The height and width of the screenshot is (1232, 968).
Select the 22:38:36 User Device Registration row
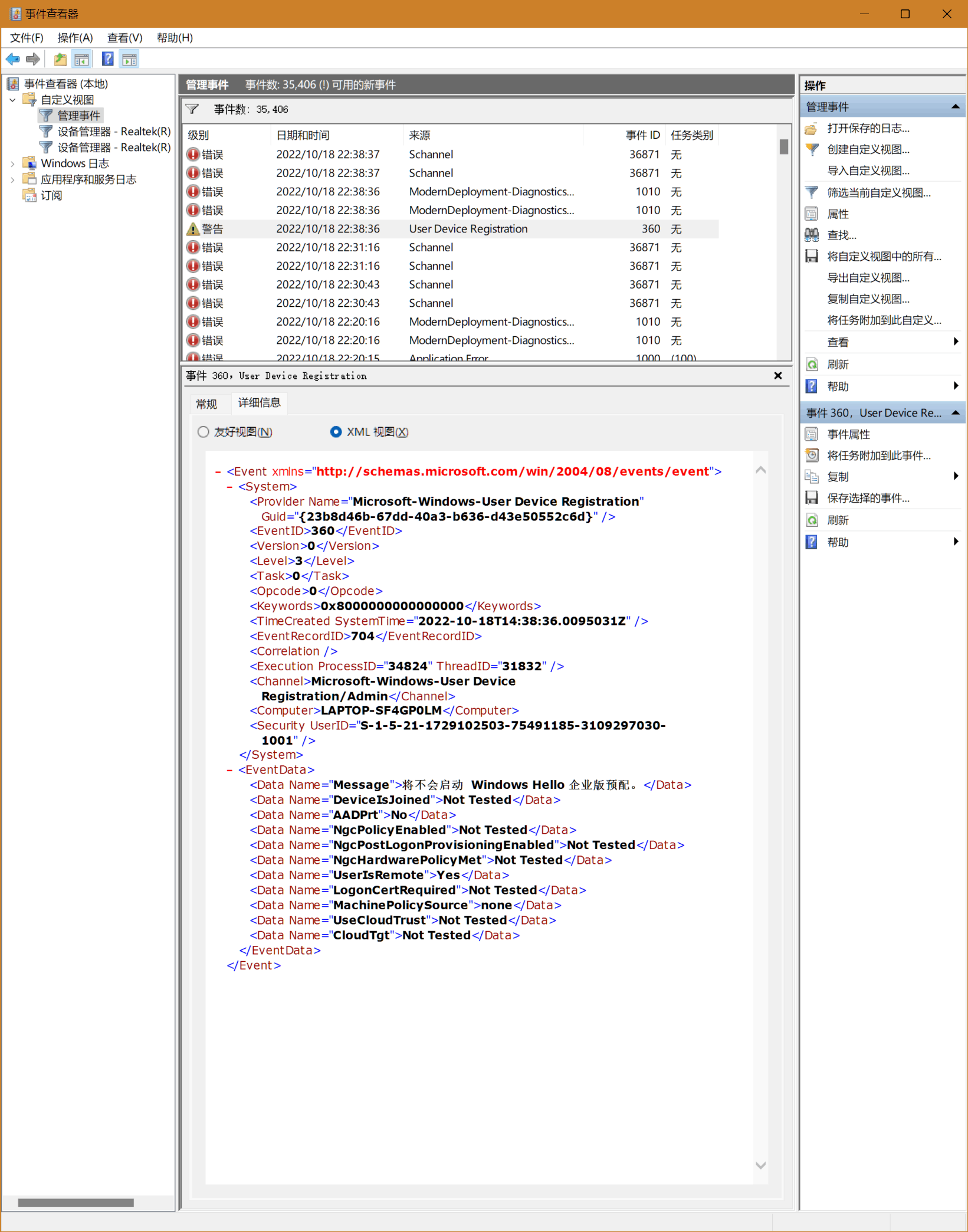[x=451, y=229]
